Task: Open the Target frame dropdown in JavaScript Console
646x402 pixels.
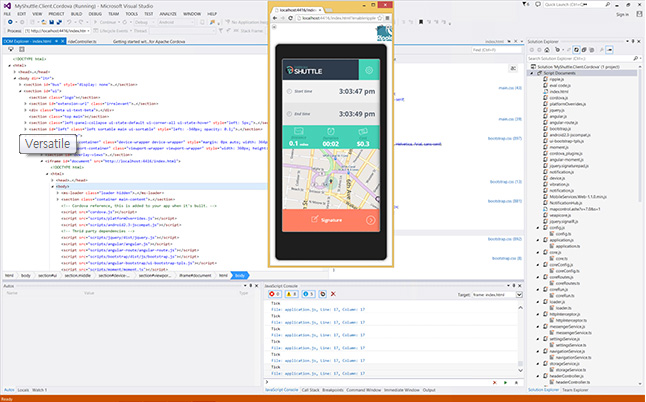Action: point(497,295)
